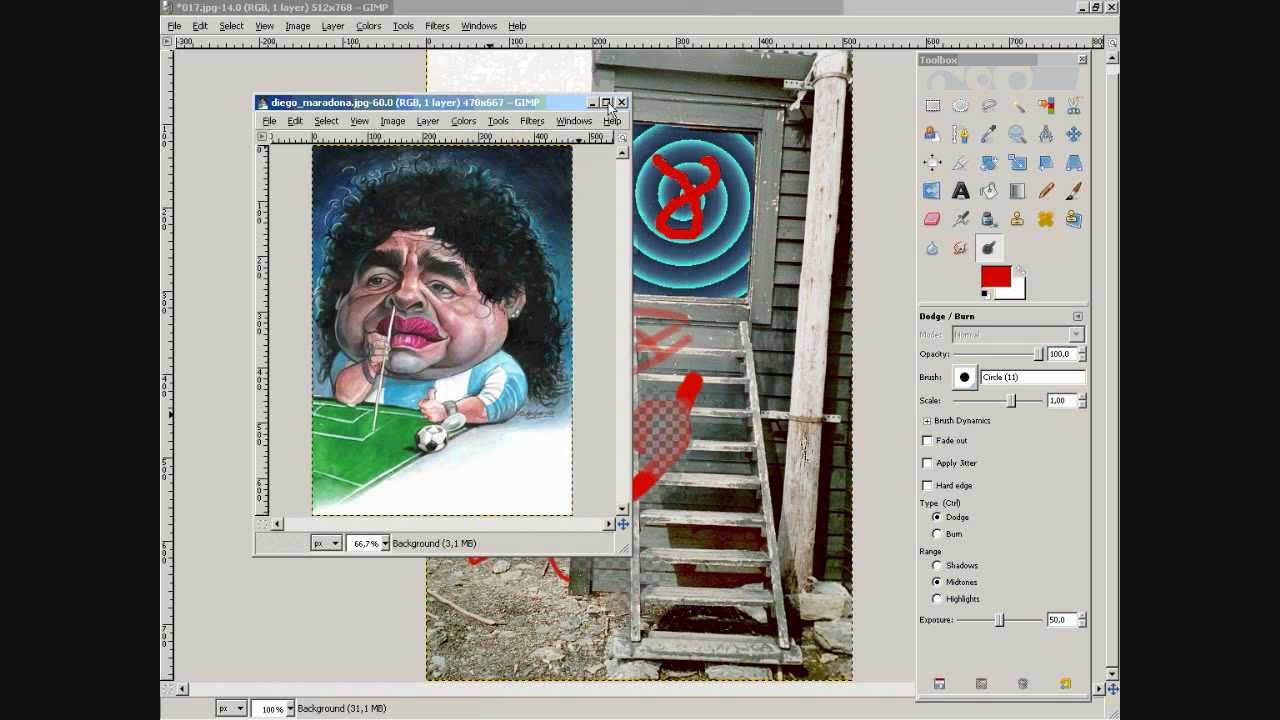Select the Ellipse Select tool
The height and width of the screenshot is (720, 1280).
tap(960, 106)
